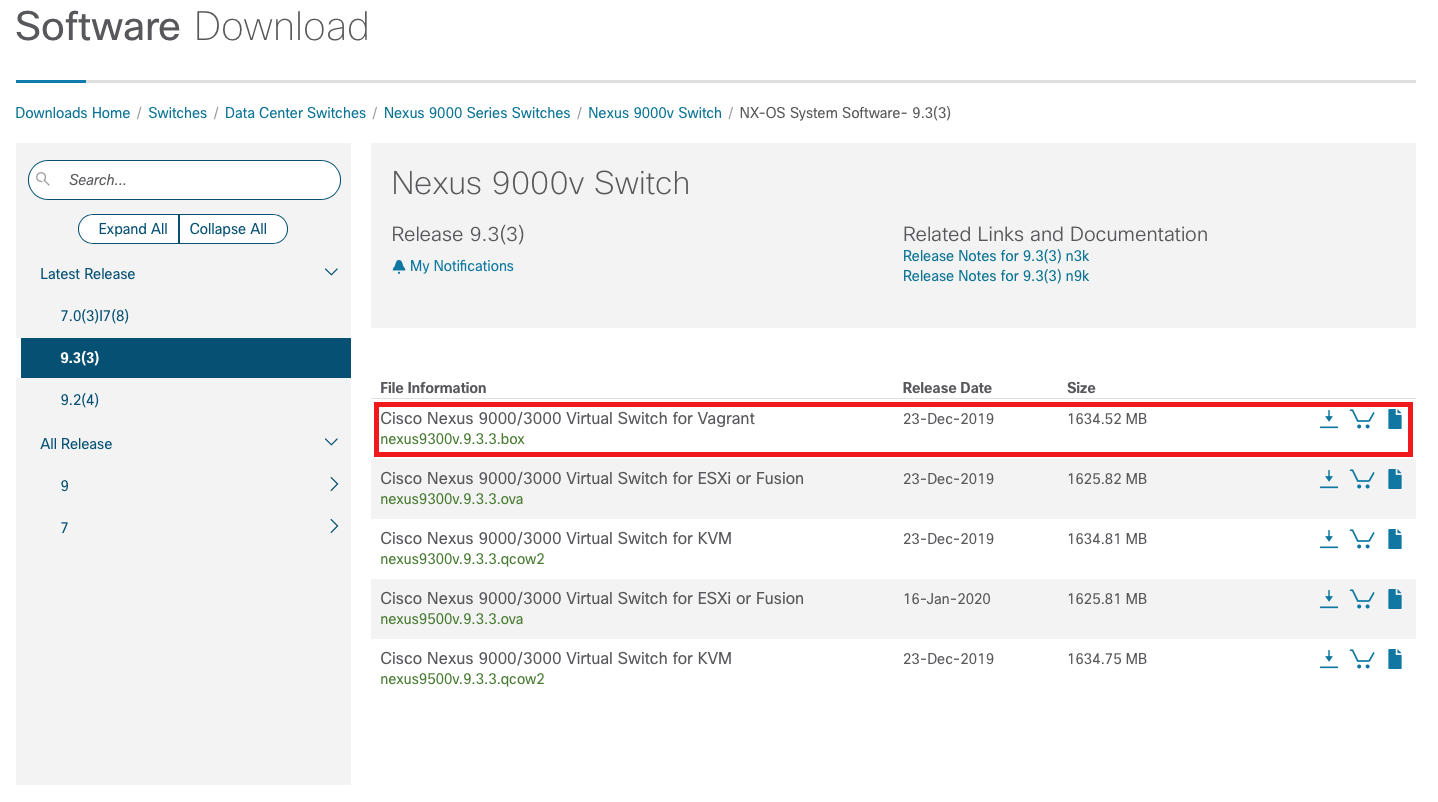Collapse the All Release section

331,443
